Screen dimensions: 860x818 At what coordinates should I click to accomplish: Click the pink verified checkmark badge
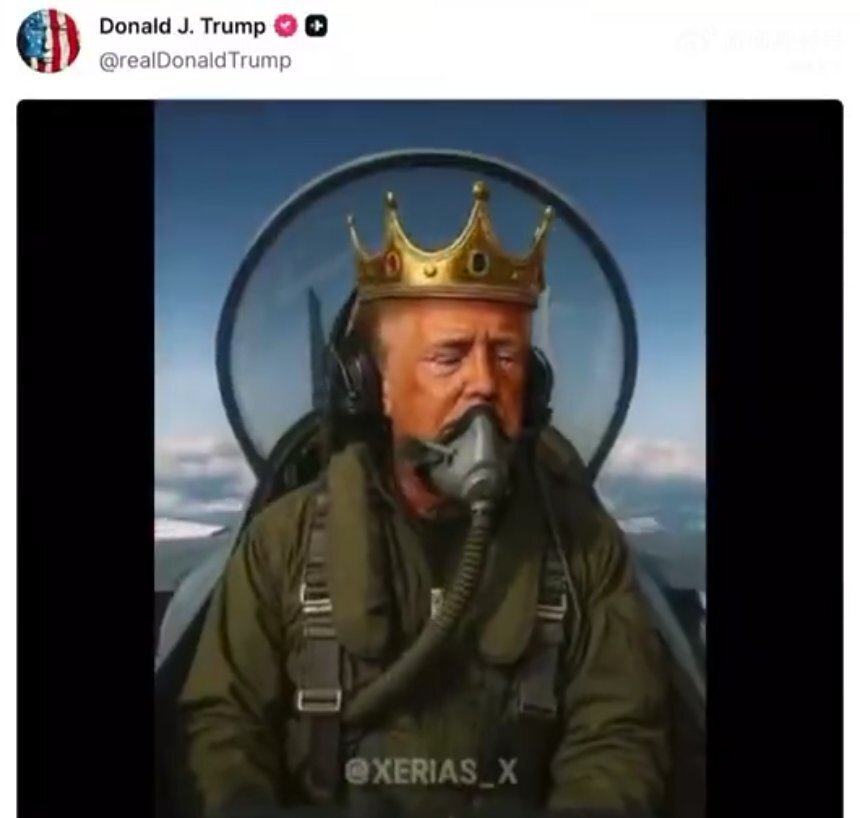click(285, 26)
